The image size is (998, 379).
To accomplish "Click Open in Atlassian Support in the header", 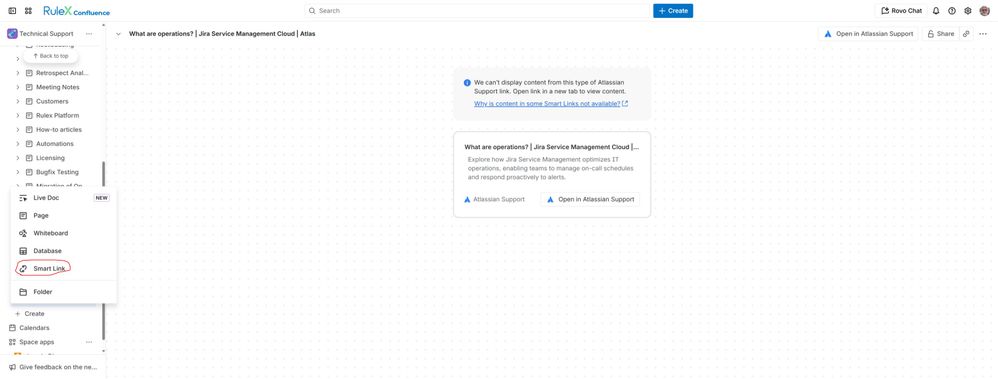I will 869,34.
